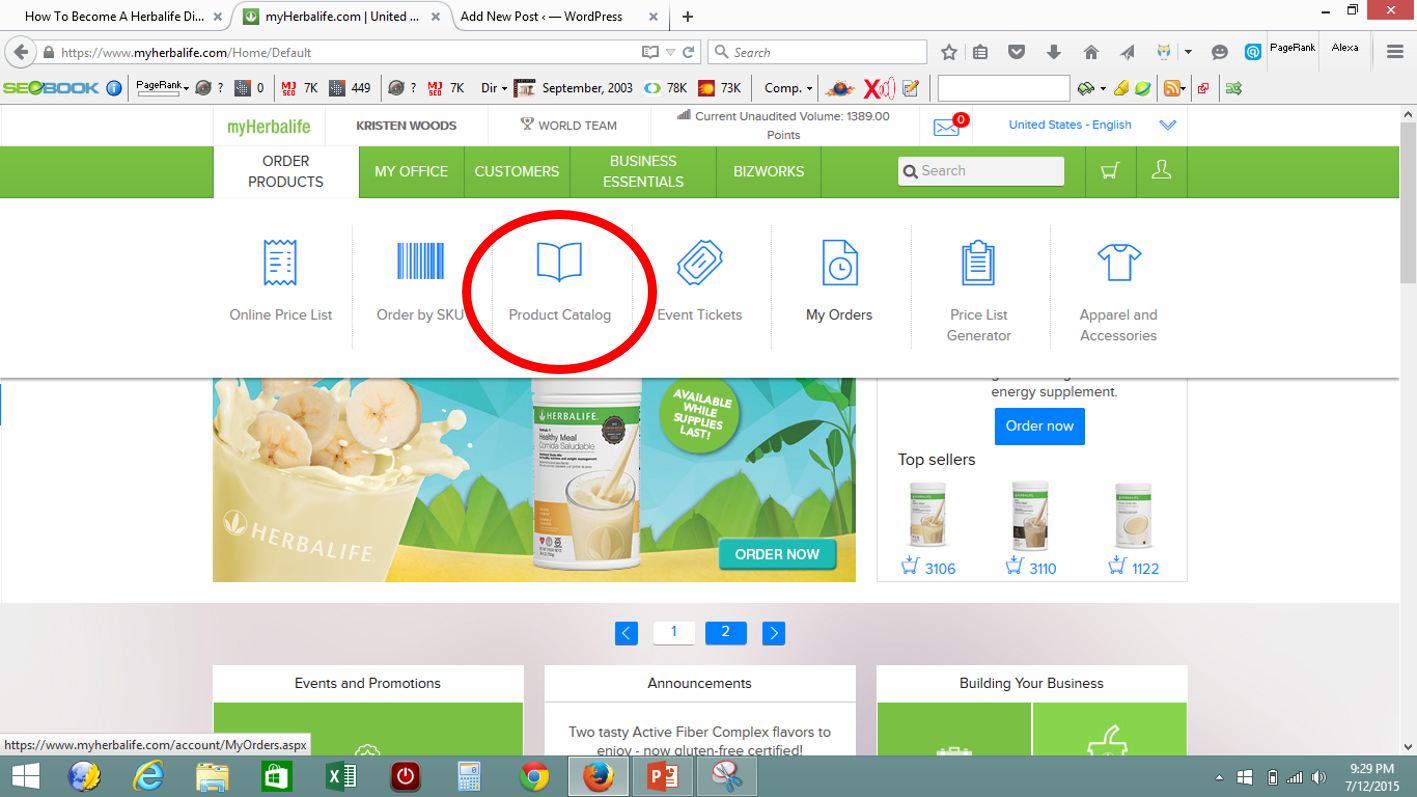Screen dimensions: 1417x797
Task: Click the WORLD TEAM link
Action: [568, 125]
